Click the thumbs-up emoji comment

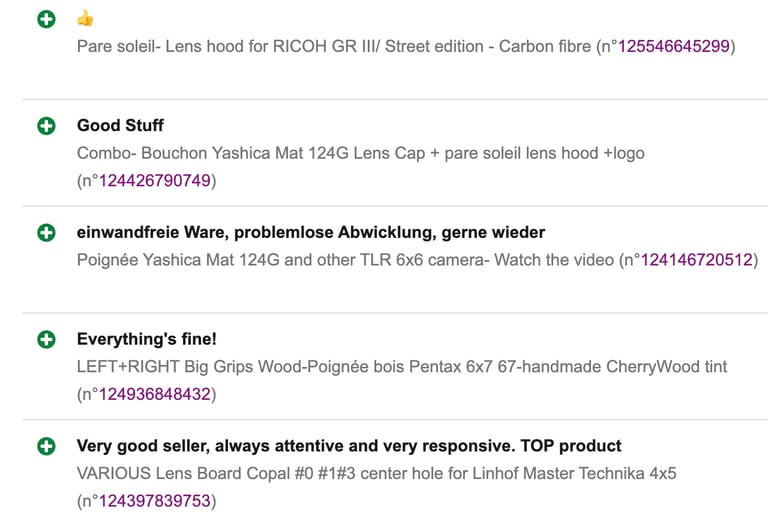coord(85,19)
